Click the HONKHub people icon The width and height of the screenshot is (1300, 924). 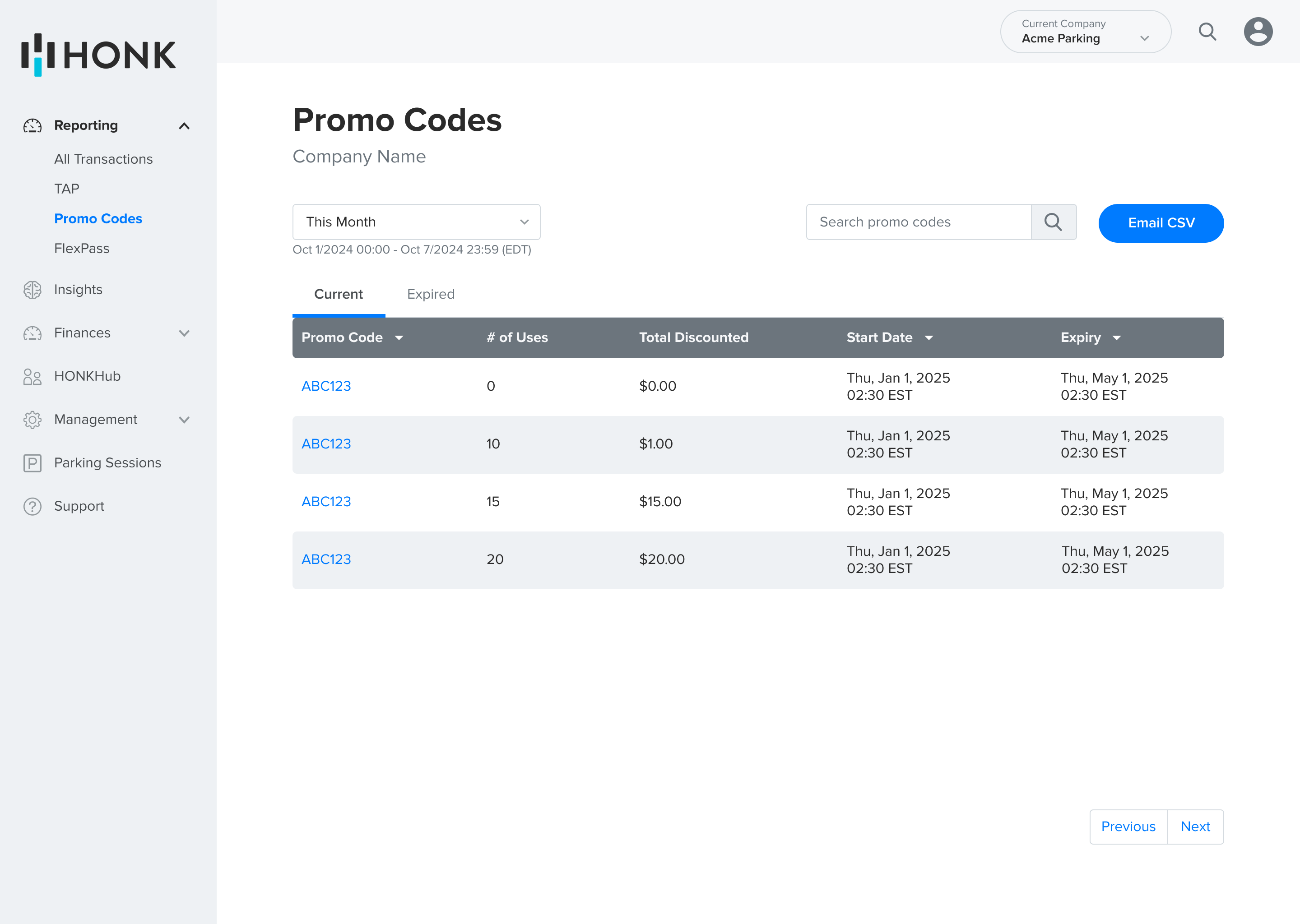32,377
